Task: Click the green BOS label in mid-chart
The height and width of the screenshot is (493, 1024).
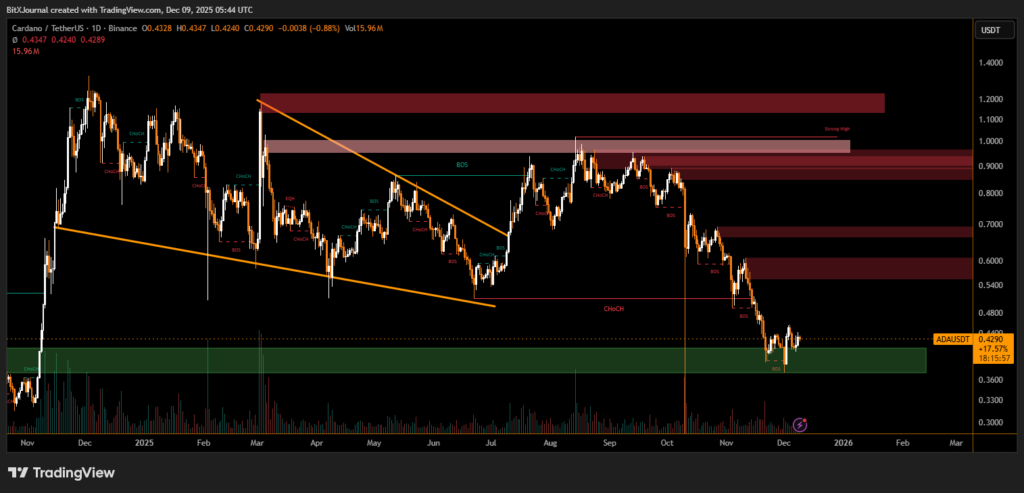Action: point(462,163)
